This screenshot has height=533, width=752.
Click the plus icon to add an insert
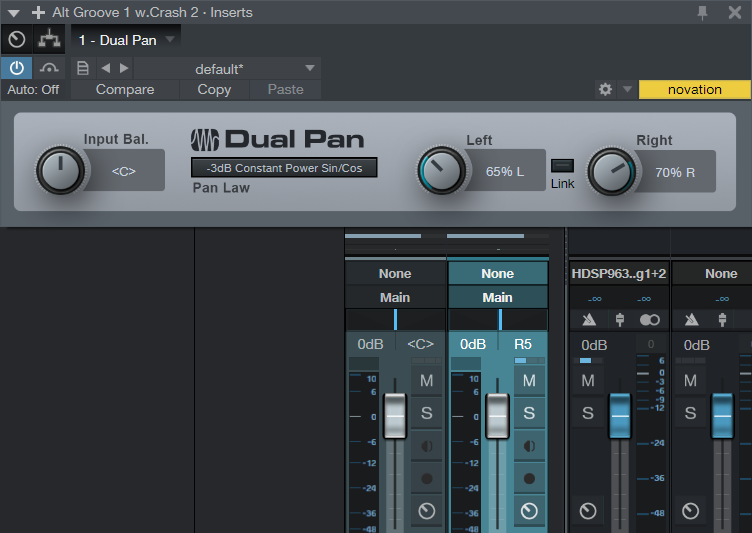(38, 12)
